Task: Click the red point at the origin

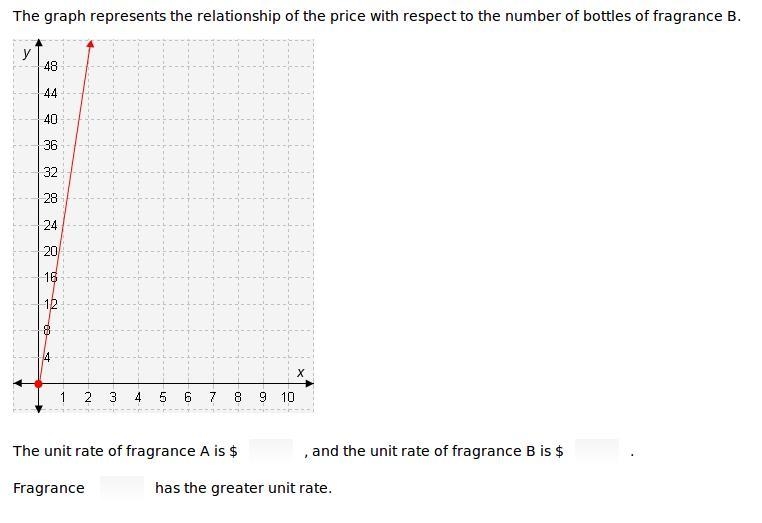Action: coord(38,384)
